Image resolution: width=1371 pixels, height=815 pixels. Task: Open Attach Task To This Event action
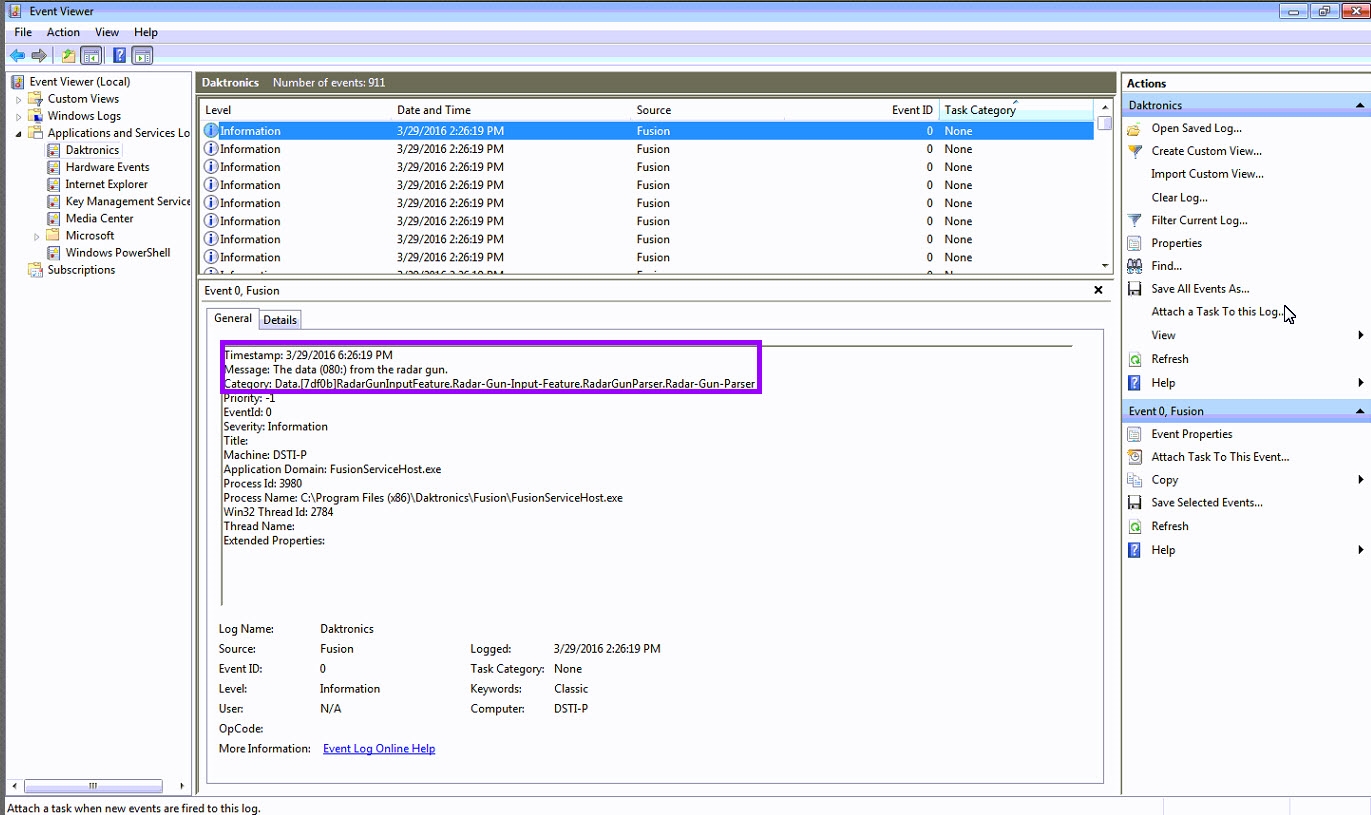[x=1219, y=457]
